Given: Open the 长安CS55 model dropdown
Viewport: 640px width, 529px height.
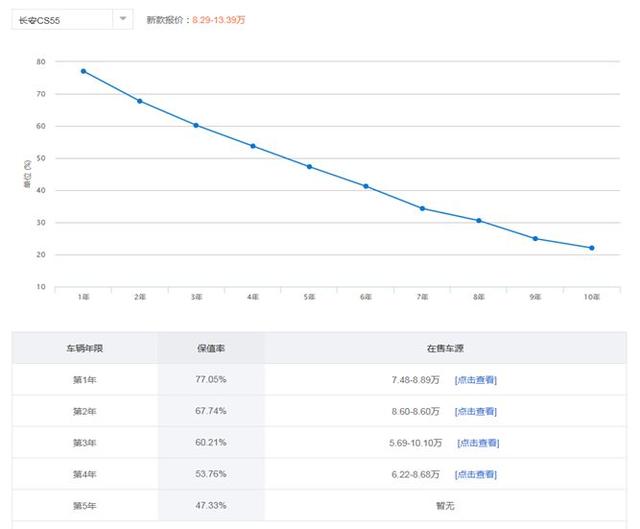Looking at the screenshot, I should click(x=72, y=19).
